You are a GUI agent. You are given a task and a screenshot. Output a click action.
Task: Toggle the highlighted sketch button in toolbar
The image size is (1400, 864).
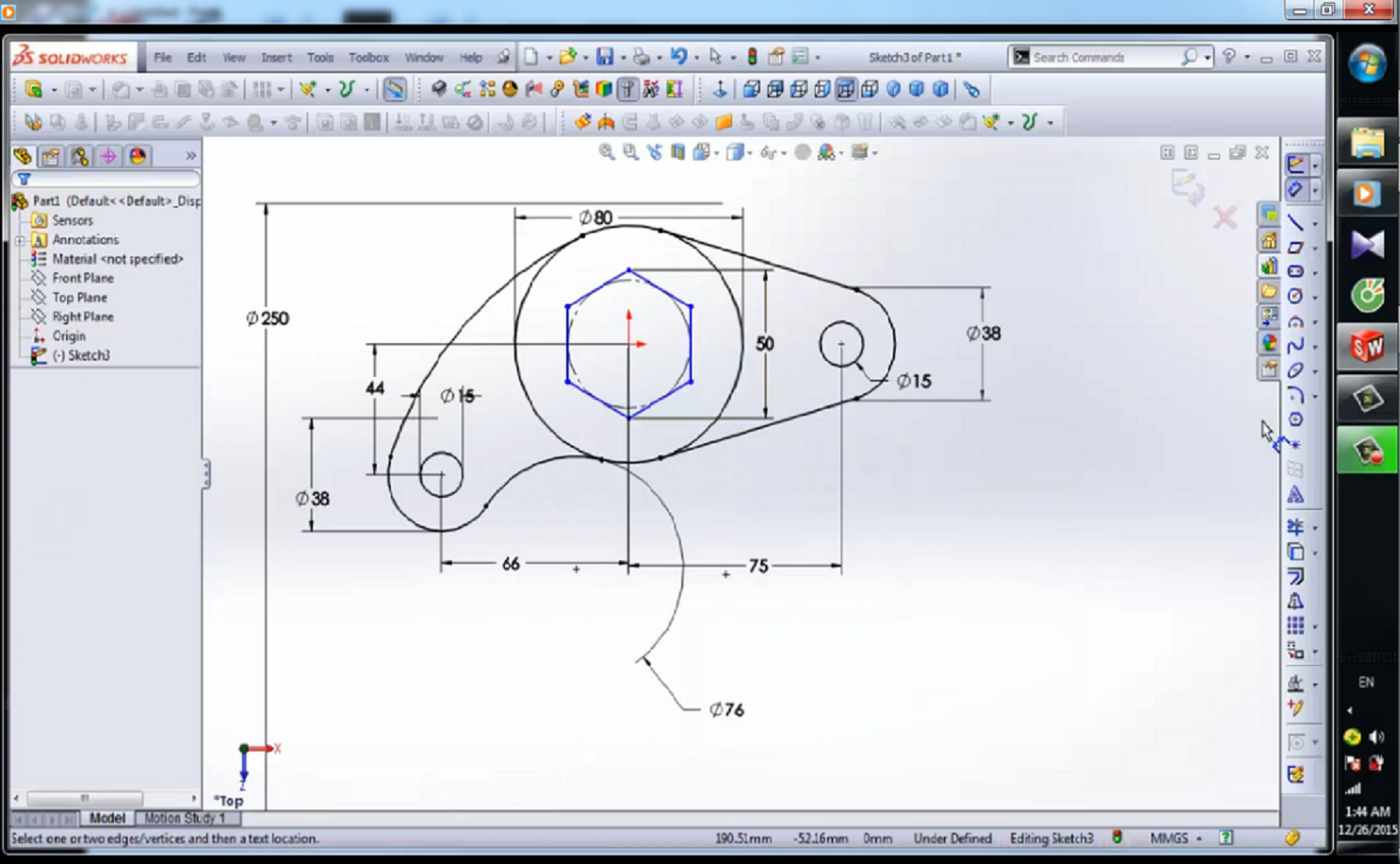[x=394, y=90]
